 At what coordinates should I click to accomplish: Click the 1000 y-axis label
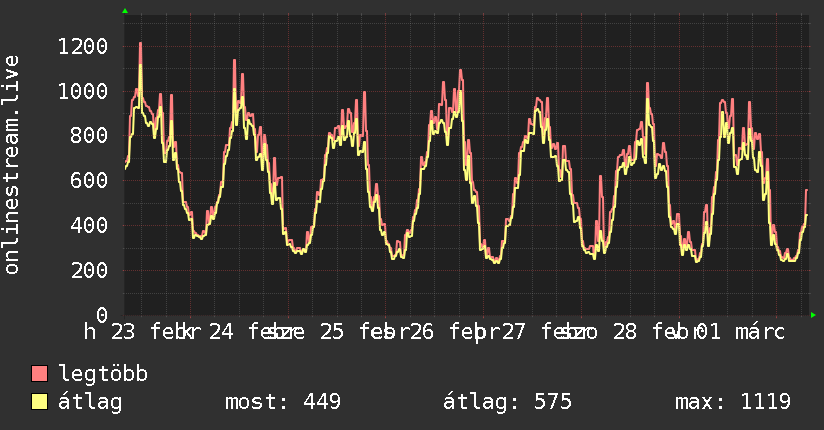83,91
